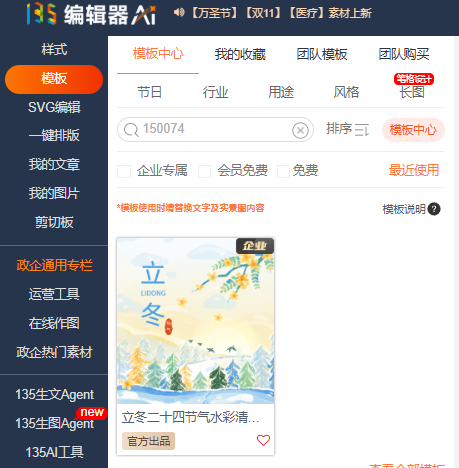Screen dimensions: 459x468
Task: Click the orange 模板中心 pill button
Action: 413,130
